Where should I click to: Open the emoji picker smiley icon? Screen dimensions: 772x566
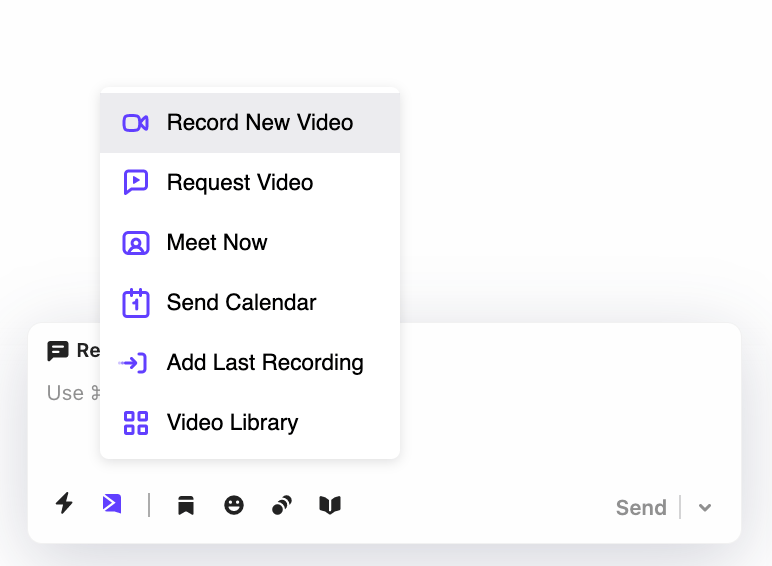tap(234, 505)
